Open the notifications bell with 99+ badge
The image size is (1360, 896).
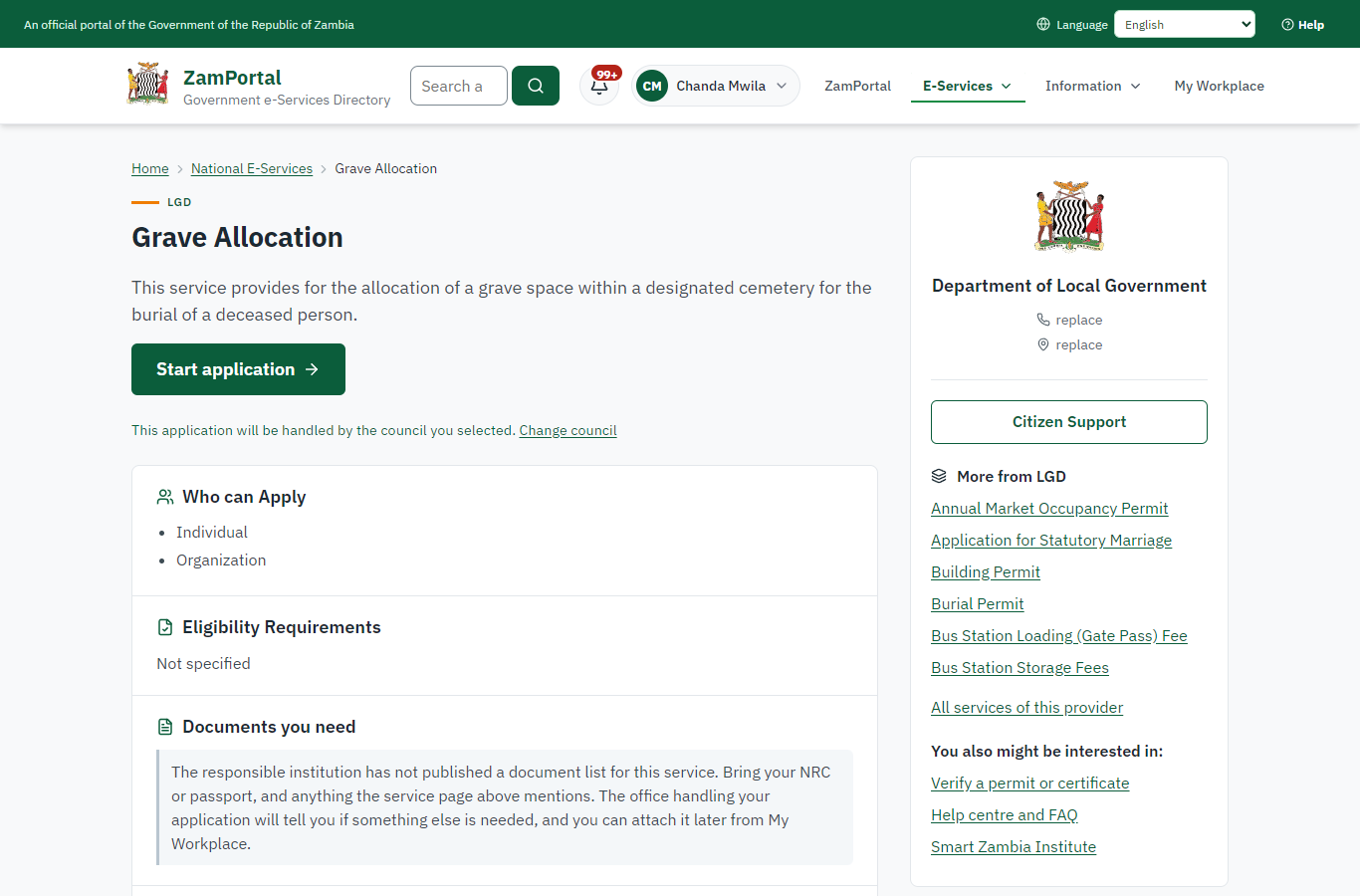coord(599,86)
